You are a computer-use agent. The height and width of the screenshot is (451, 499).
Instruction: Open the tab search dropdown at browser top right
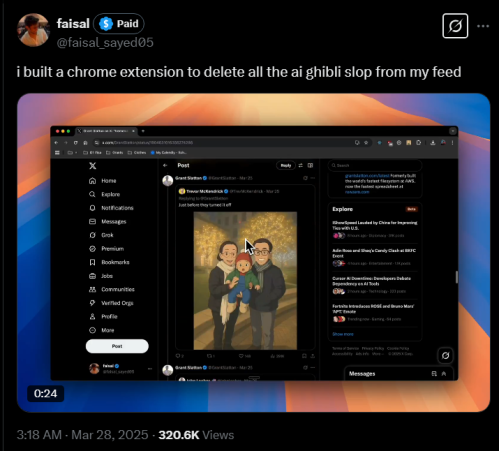pos(453,131)
